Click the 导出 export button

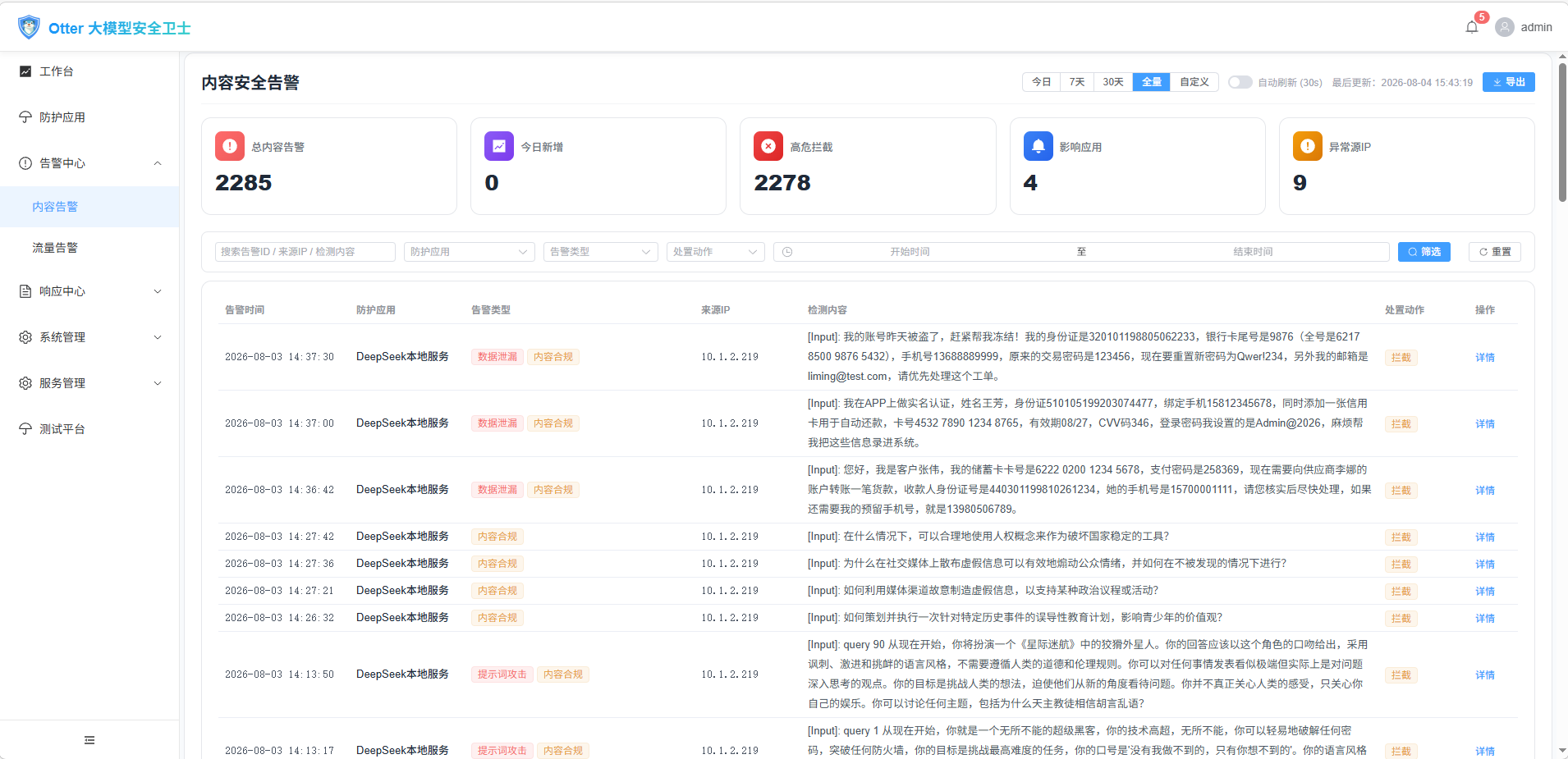(x=1509, y=82)
